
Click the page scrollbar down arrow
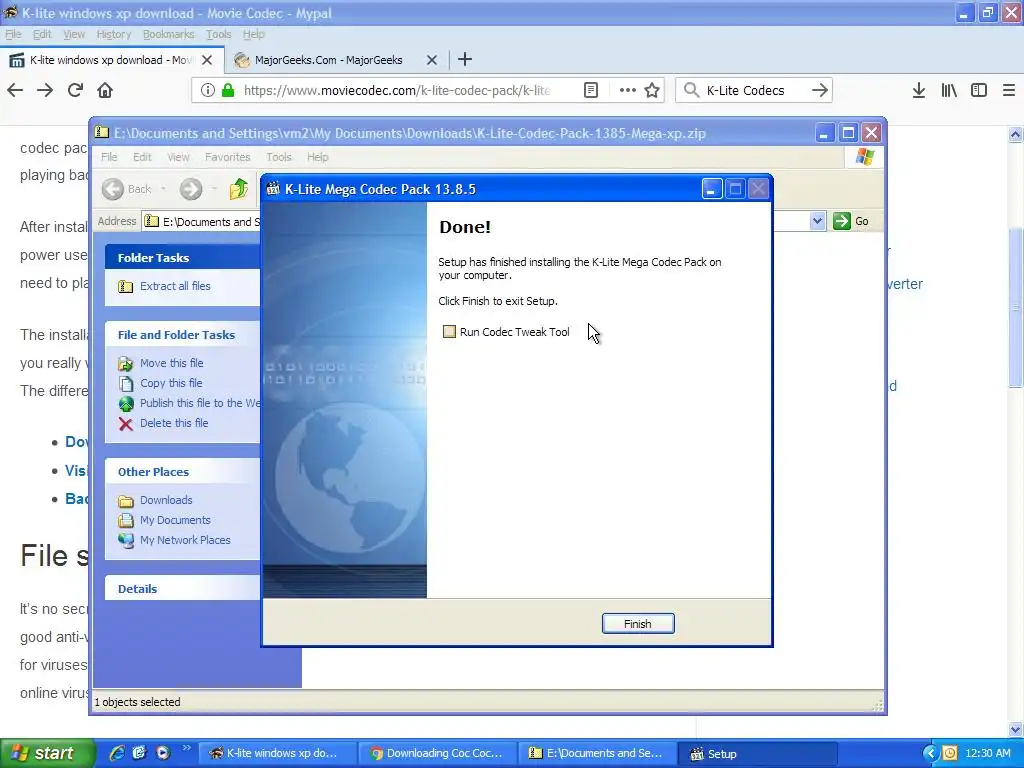point(1016,729)
